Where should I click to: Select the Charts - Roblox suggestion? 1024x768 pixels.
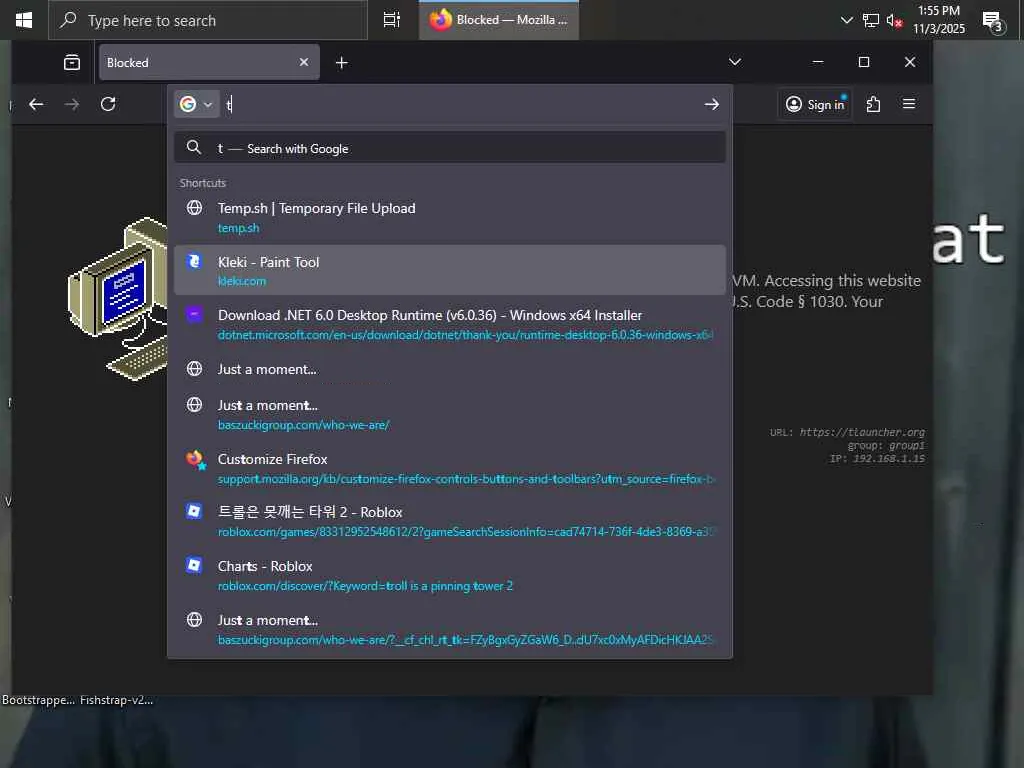[x=450, y=575]
